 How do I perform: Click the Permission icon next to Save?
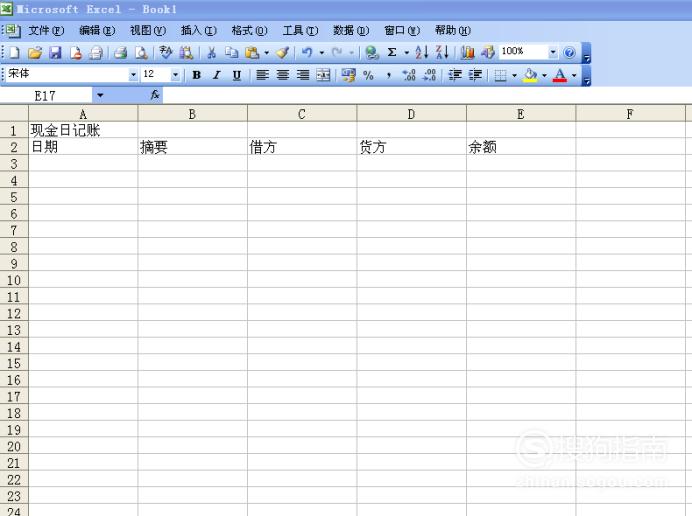point(76,53)
